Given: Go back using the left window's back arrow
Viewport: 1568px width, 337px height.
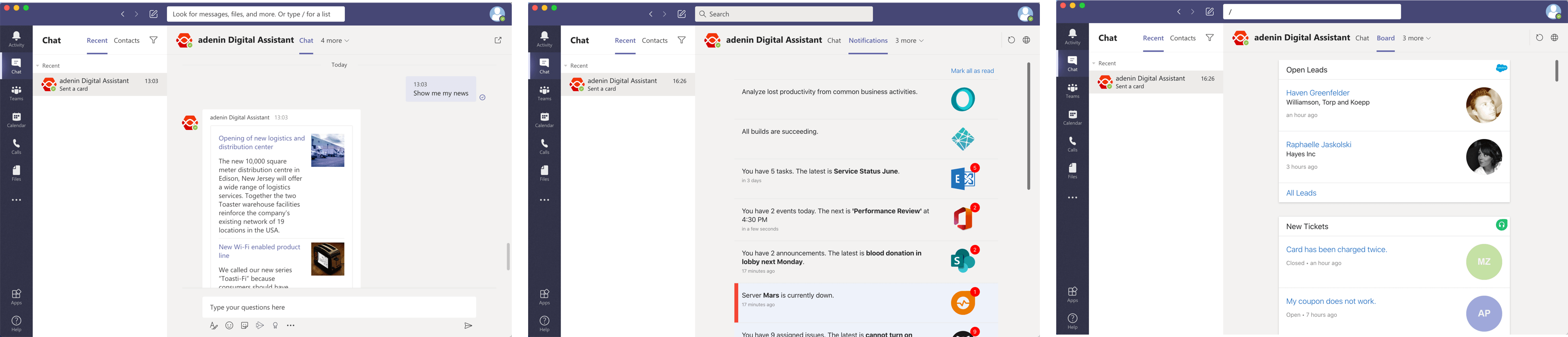Looking at the screenshot, I should coord(122,14).
